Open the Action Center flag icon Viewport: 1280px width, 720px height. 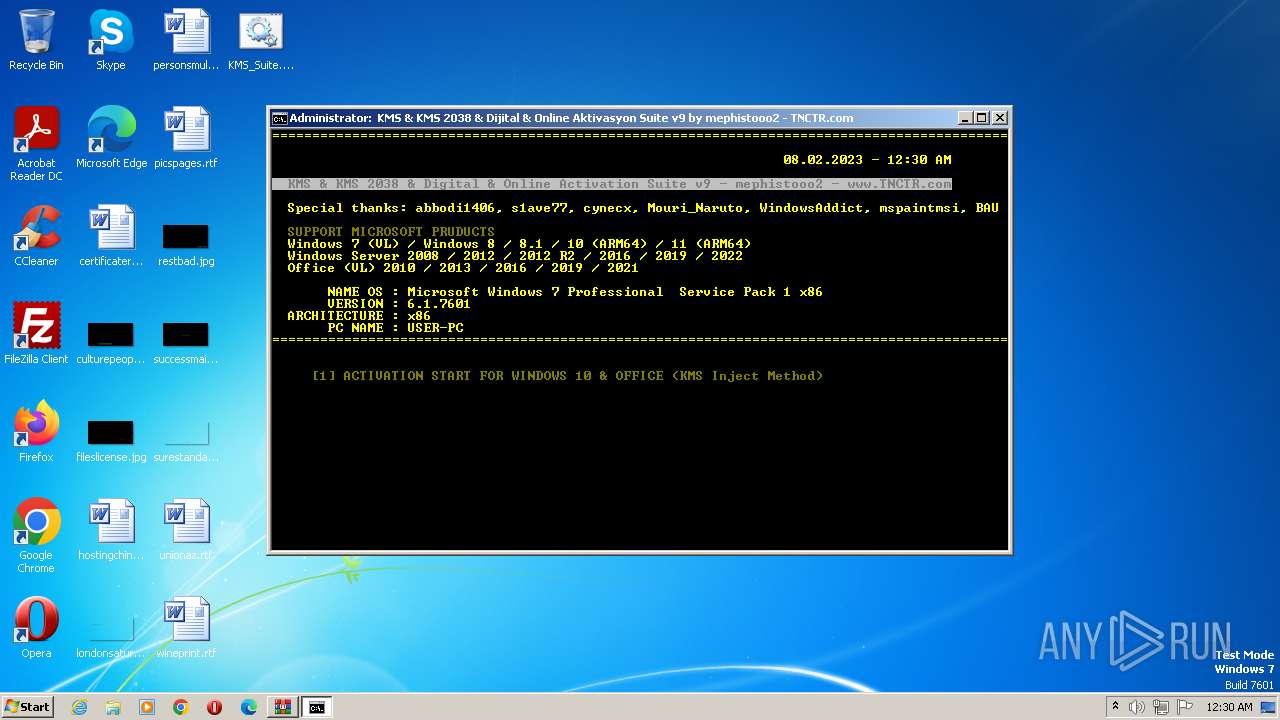click(x=1185, y=707)
